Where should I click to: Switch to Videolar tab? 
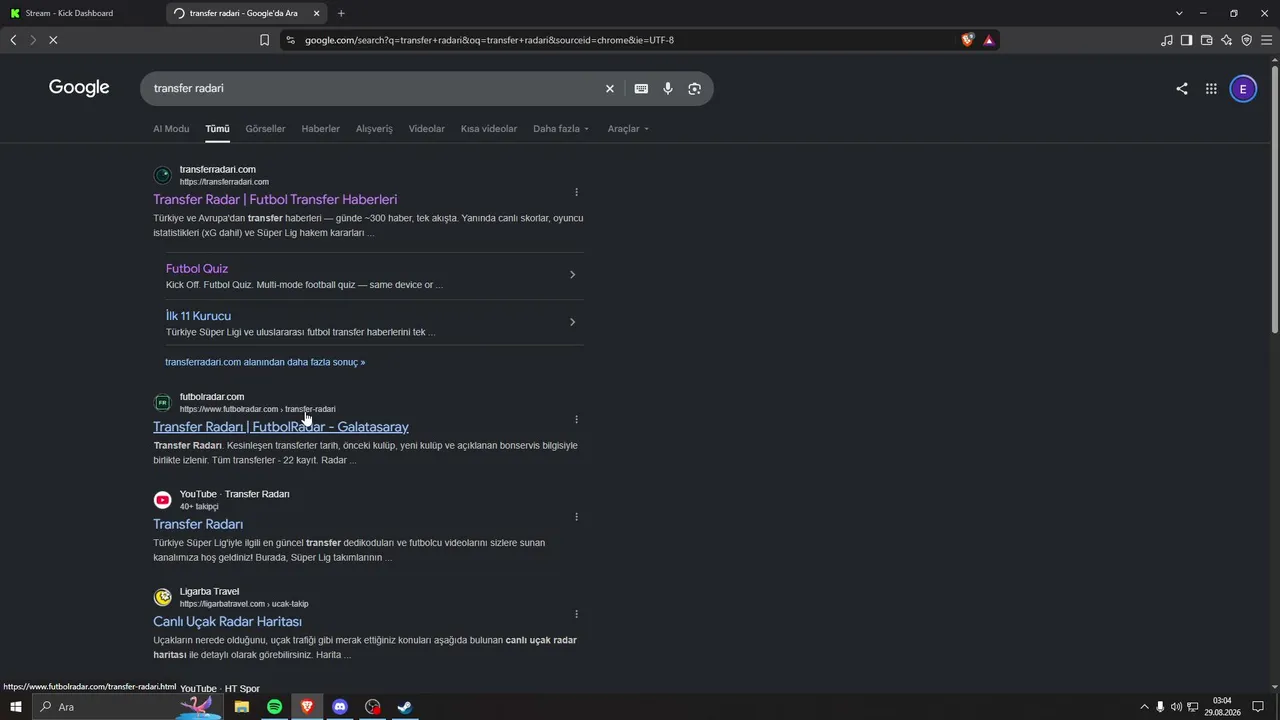click(x=427, y=129)
